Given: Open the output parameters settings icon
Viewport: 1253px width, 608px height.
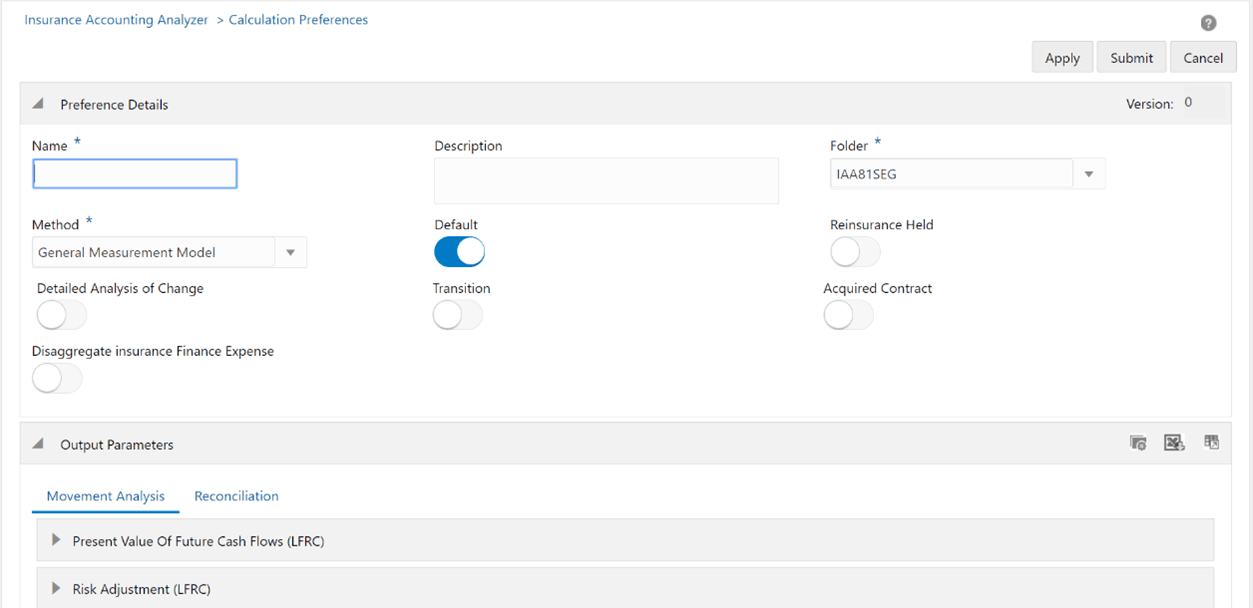Looking at the screenshot, I should coord(1138,441).
